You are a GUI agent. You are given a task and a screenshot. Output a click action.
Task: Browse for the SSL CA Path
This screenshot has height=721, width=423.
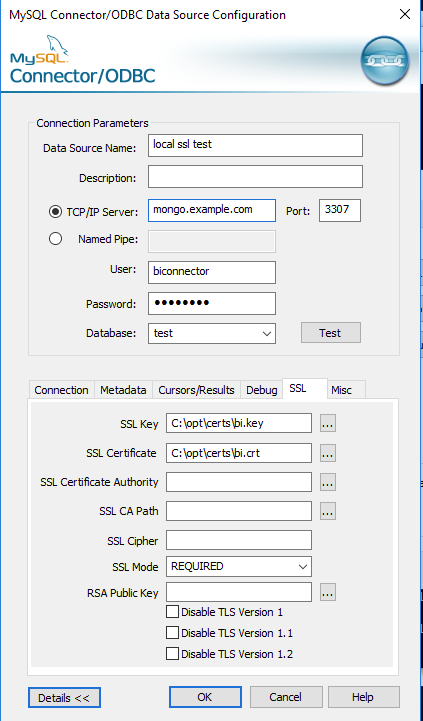tap(327, 511)
